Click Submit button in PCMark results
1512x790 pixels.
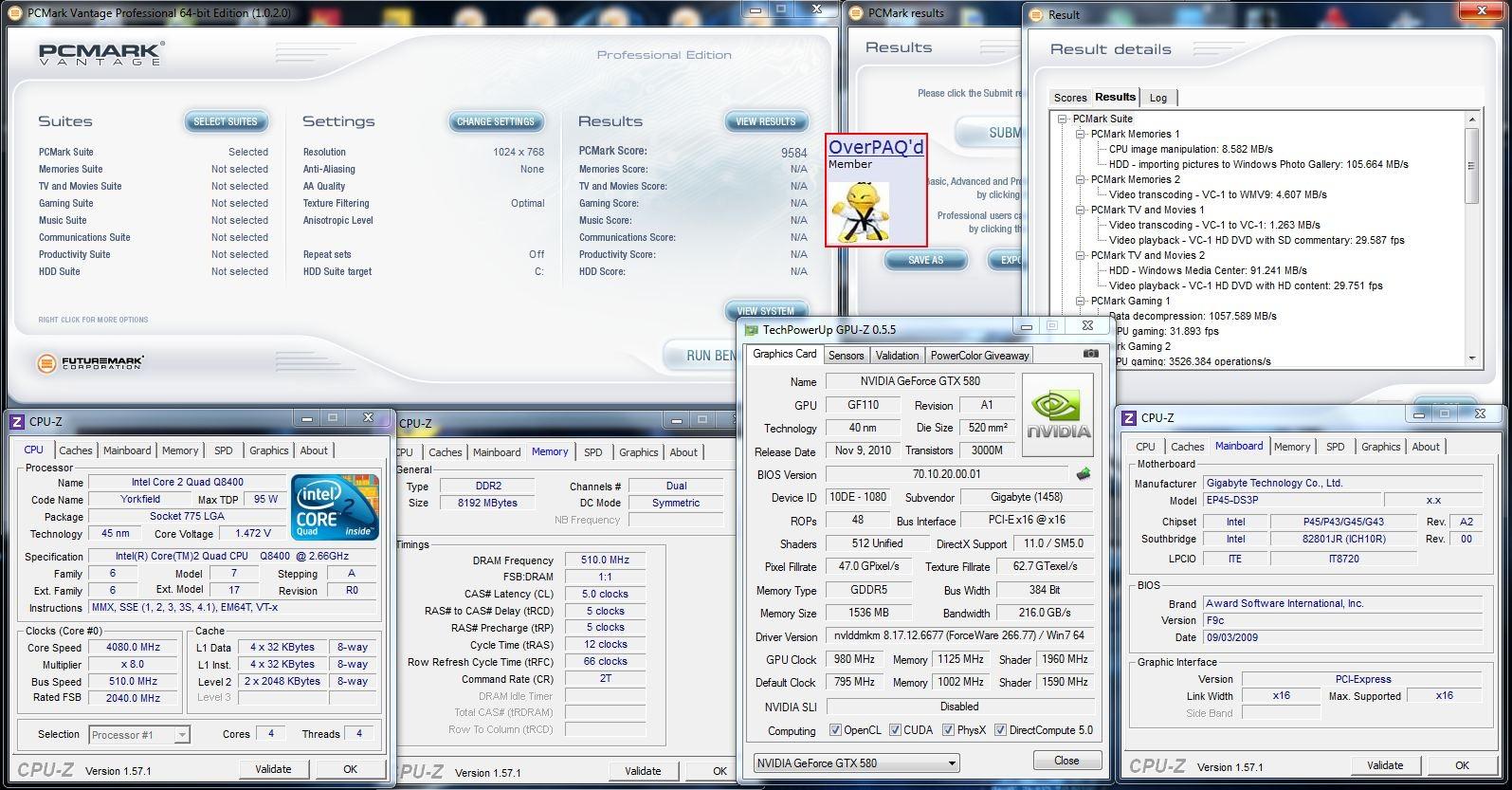pos(990,133)
